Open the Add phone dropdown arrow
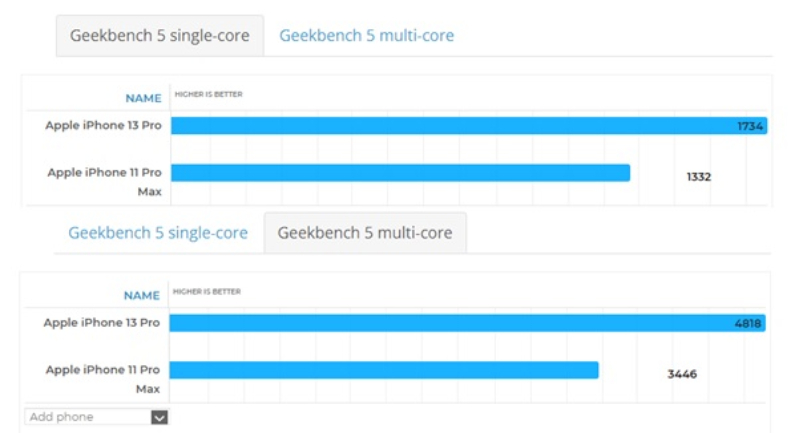 tap(159, 417)
